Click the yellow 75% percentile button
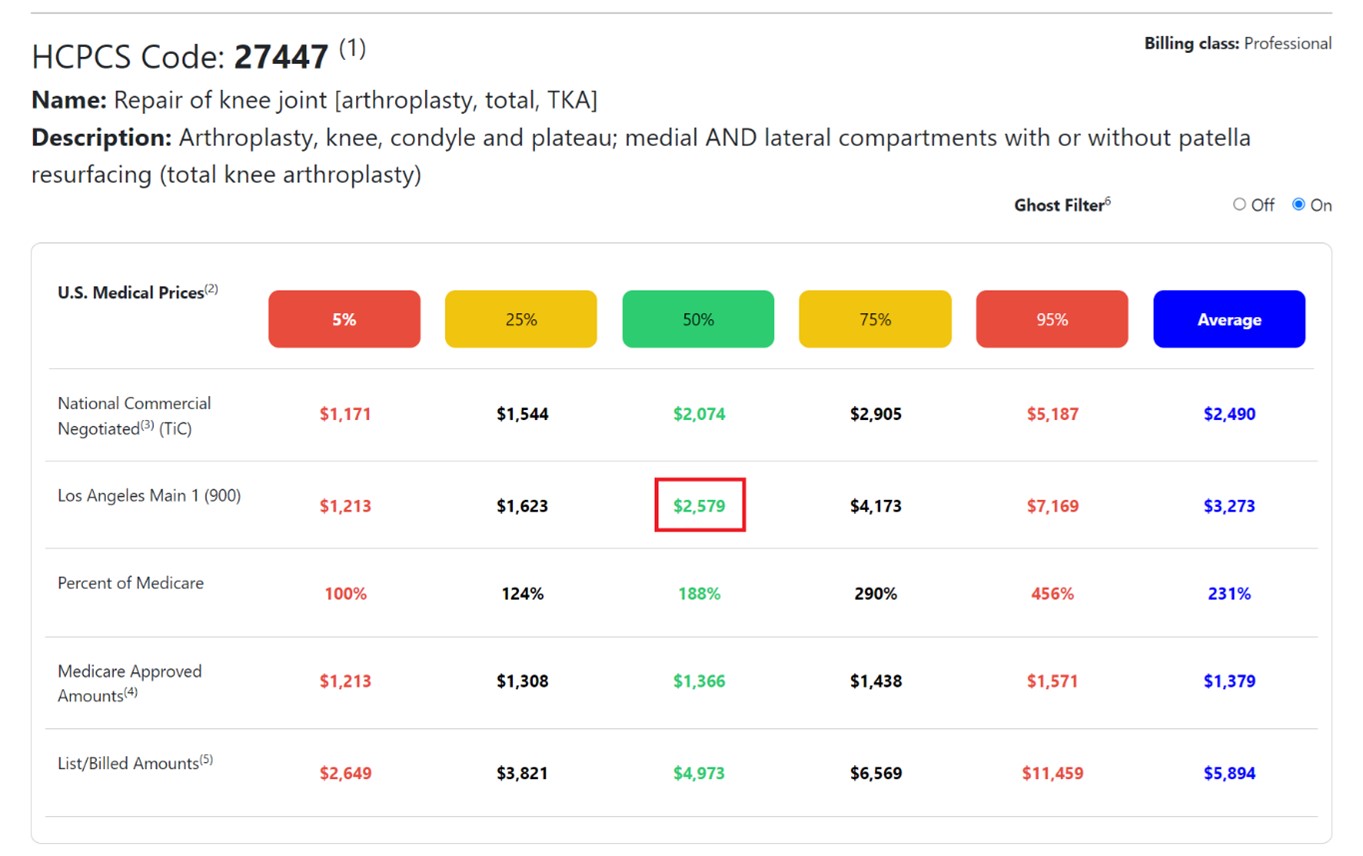Viewport: 1363px width, 856px height. point(875,320)
